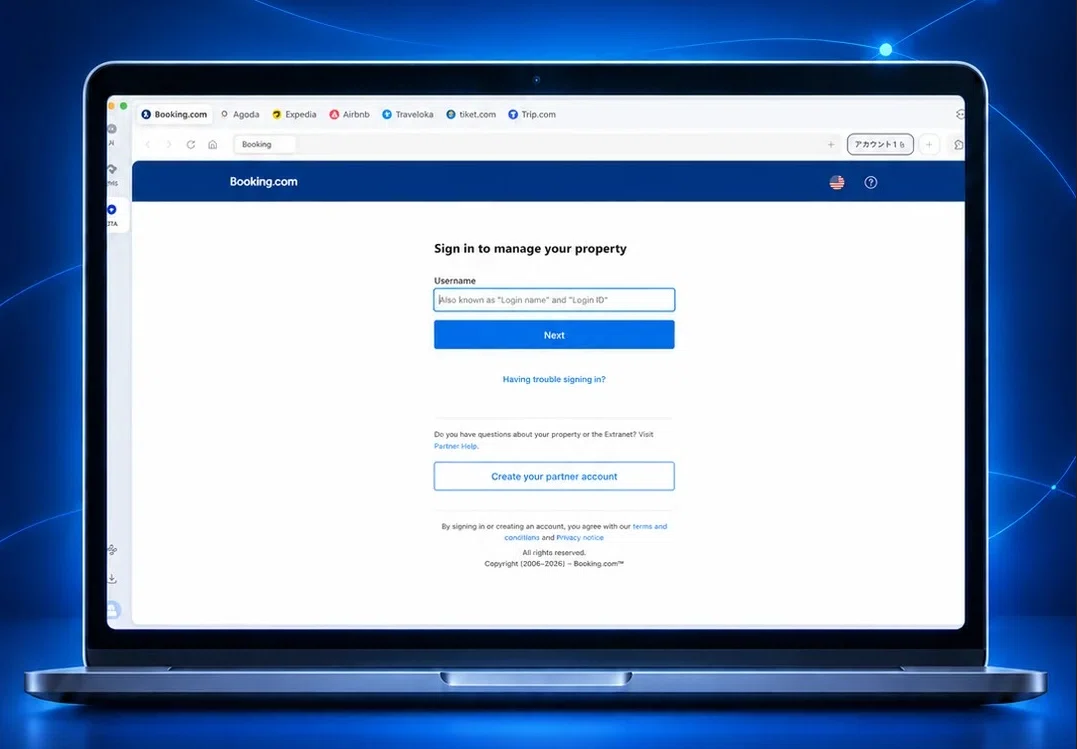Click the plus icon at the address bar's end
The height and width of the screenshot is (749, 1077).
(831, 144)
